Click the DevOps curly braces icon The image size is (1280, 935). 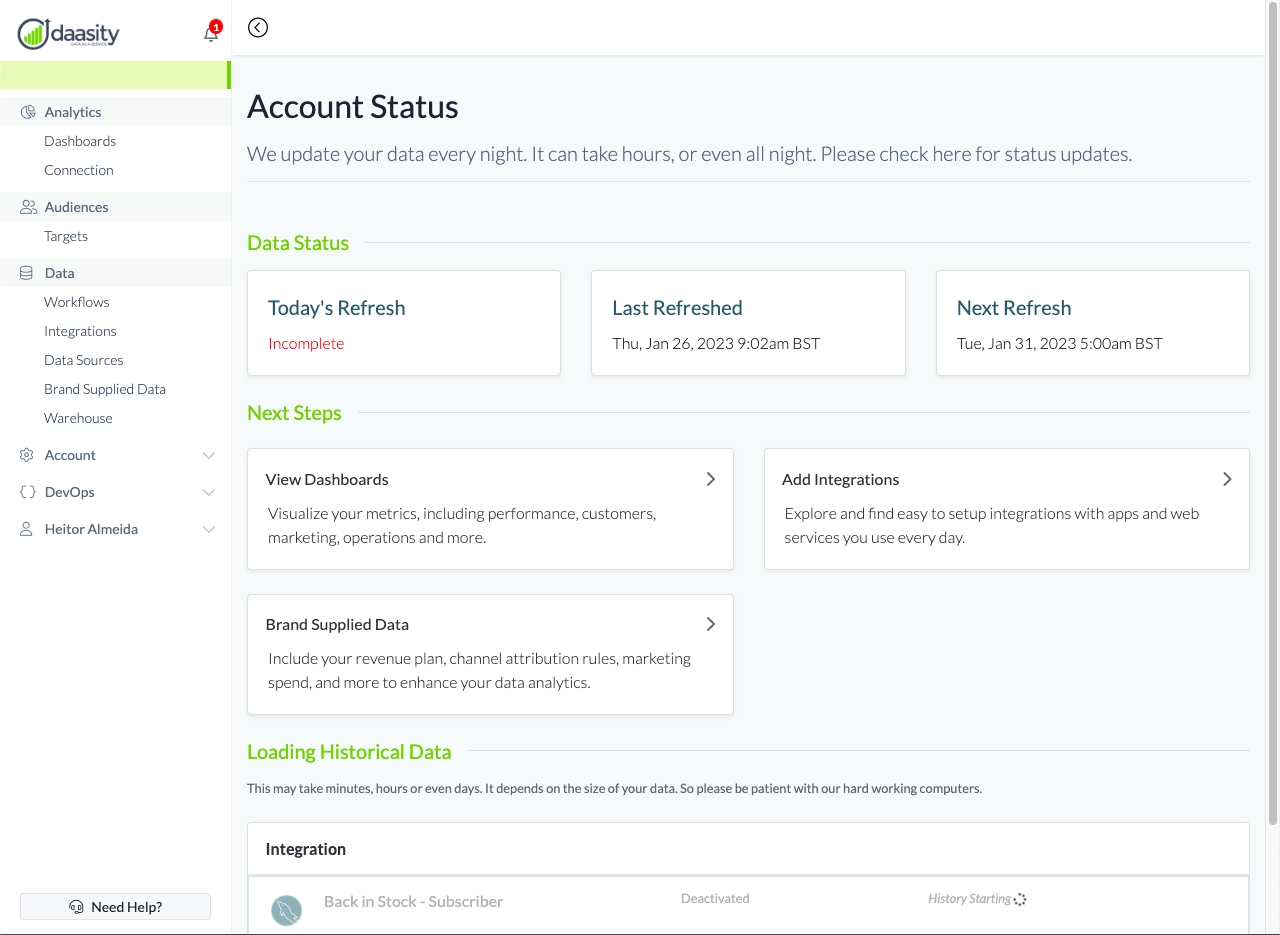tap(27, 492)
